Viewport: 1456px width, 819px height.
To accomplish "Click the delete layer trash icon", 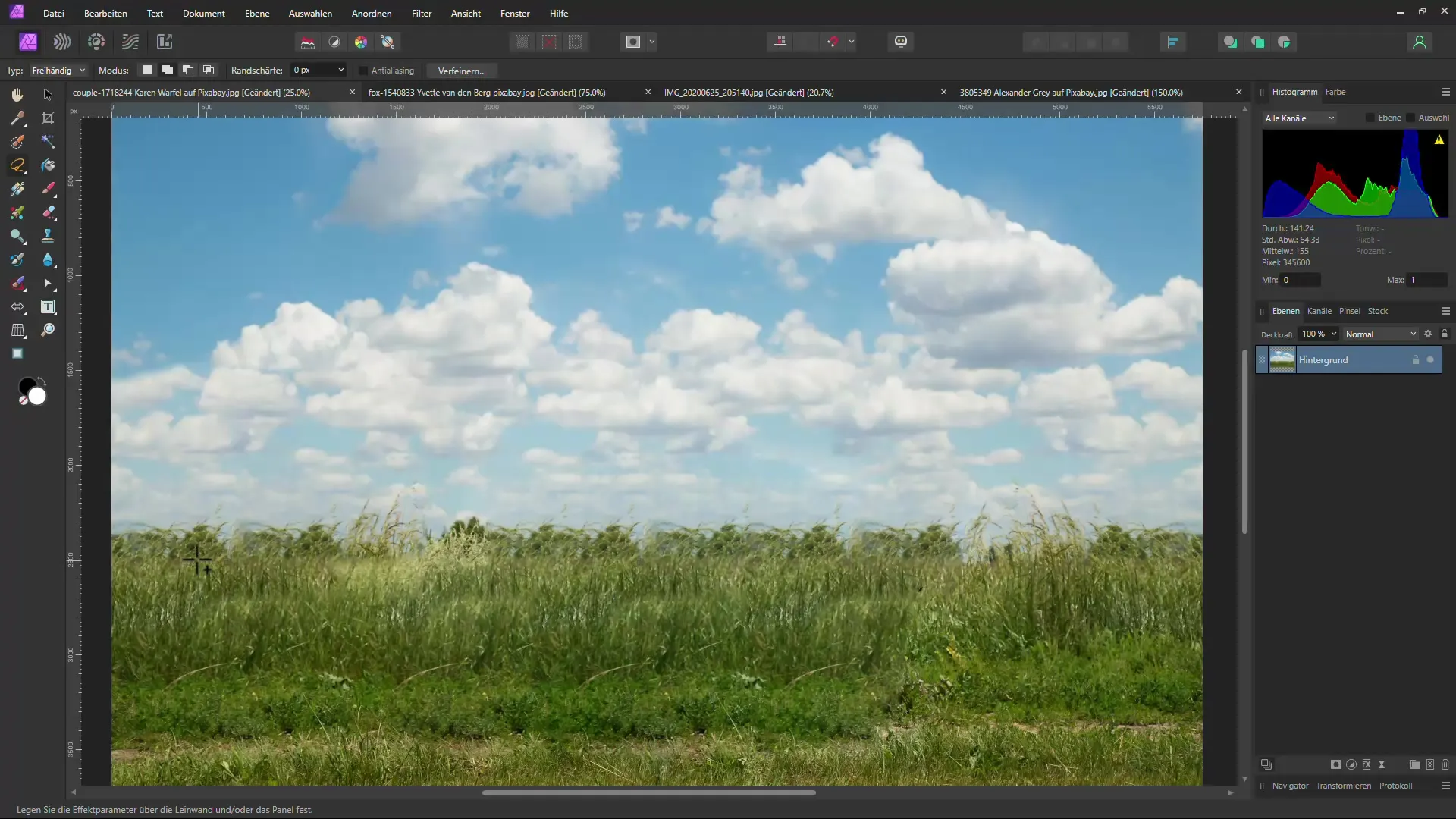I will [x=1445, y=764].
